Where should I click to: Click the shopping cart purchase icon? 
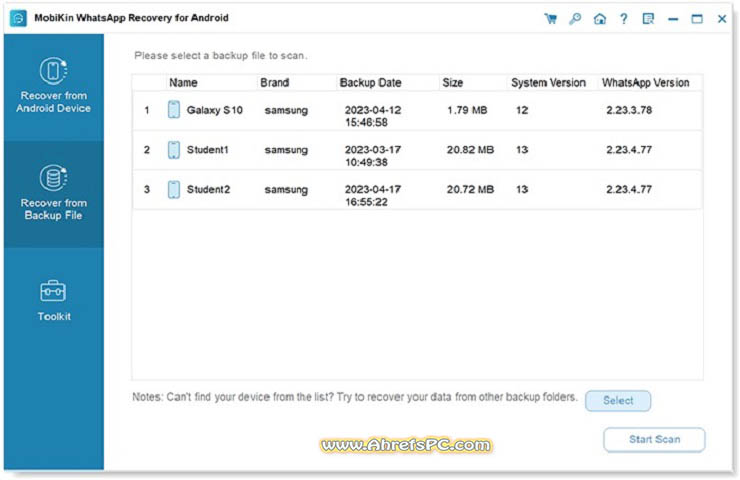pyautogui.click(x=550, y=19)
